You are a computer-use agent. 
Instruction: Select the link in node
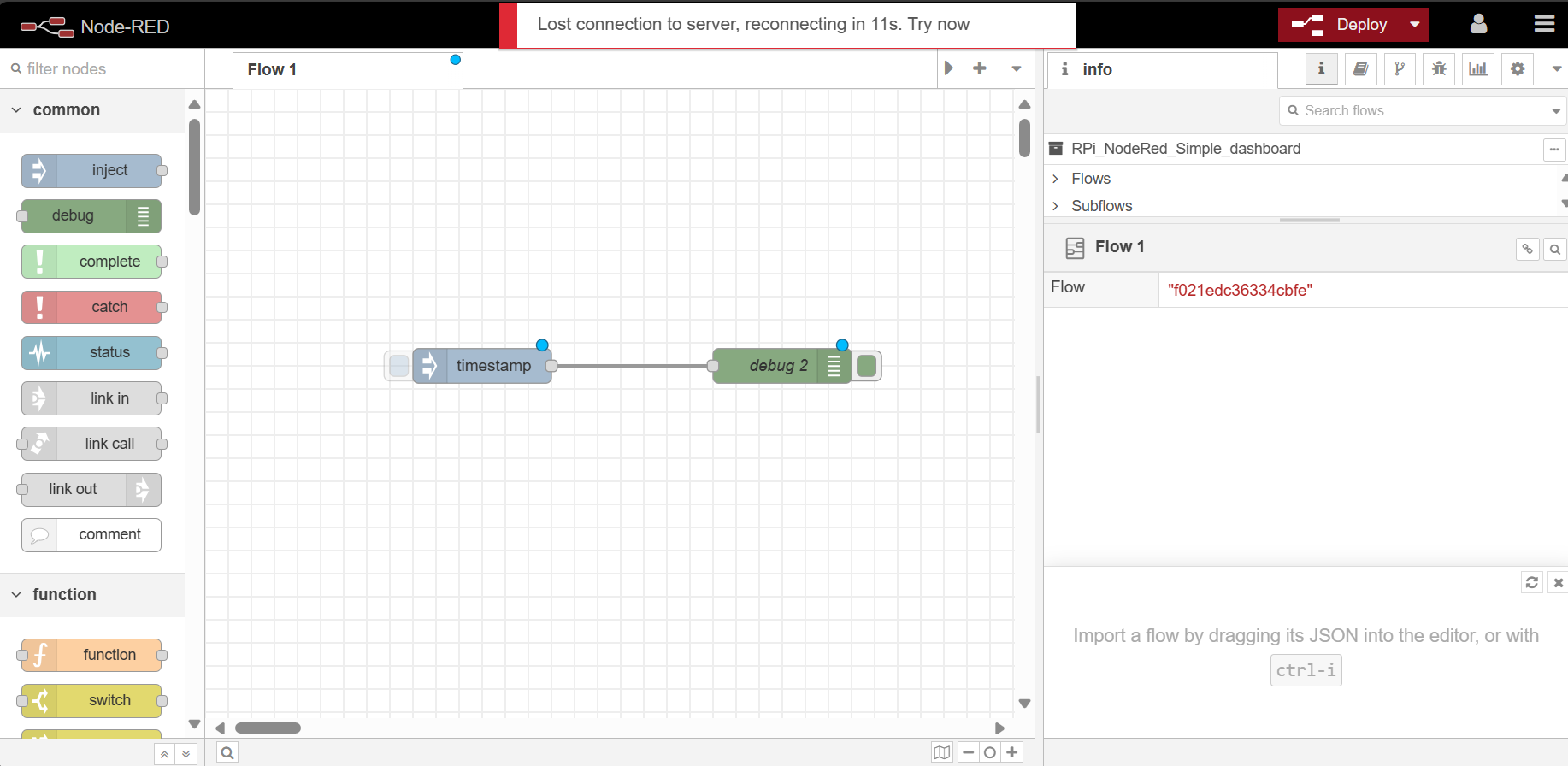click(91, 398)
